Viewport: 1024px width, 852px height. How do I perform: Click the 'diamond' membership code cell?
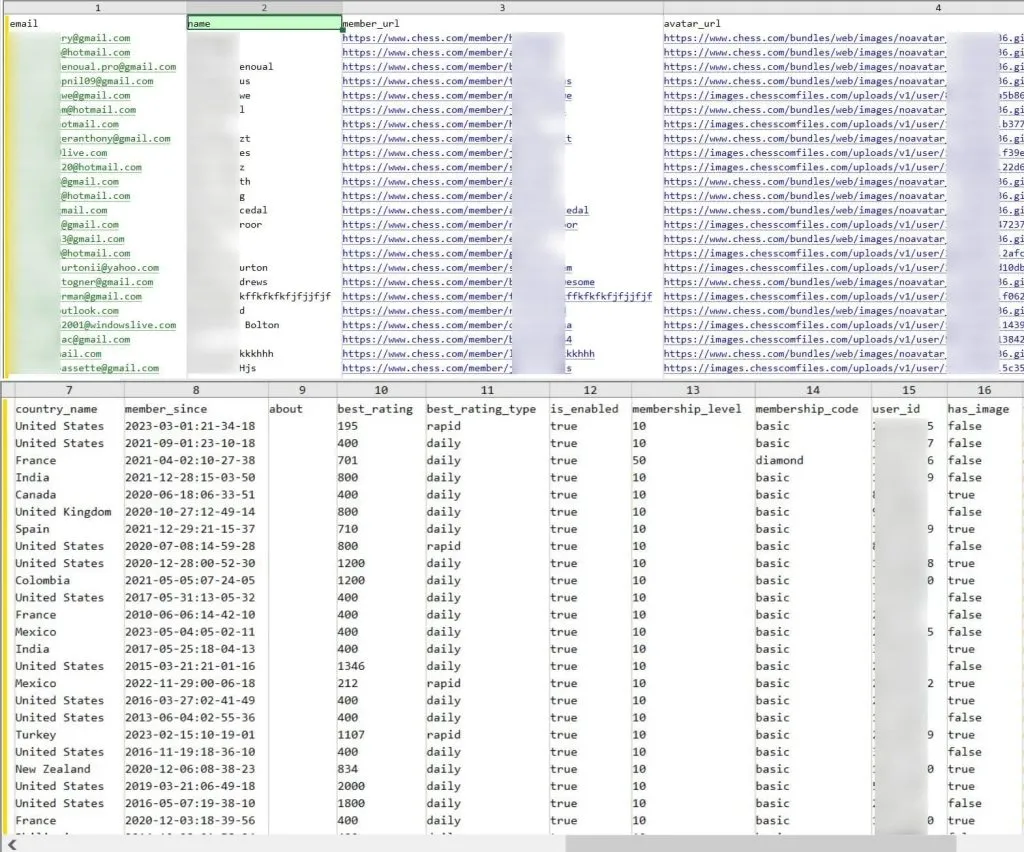(779, 460)
